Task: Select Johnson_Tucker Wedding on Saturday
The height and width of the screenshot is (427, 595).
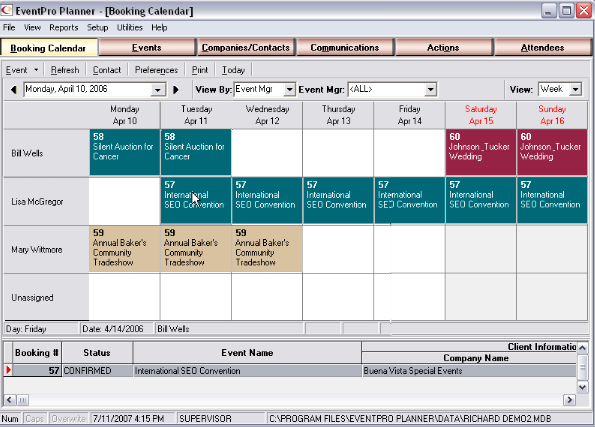Action: tap(481, 152)
